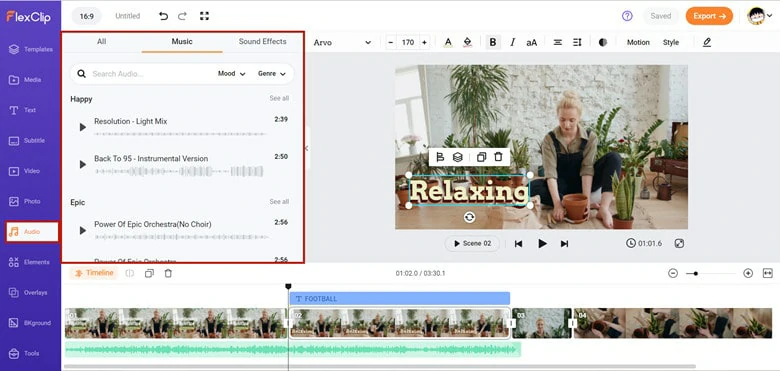Open the opacity setting icon

603,42
